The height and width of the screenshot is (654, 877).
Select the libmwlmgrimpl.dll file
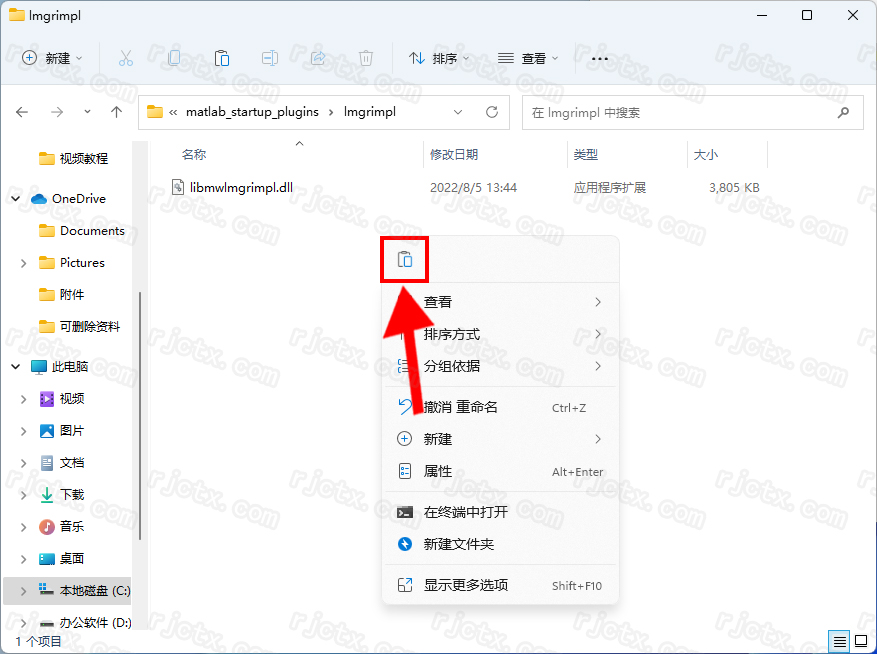coord(240,187)
